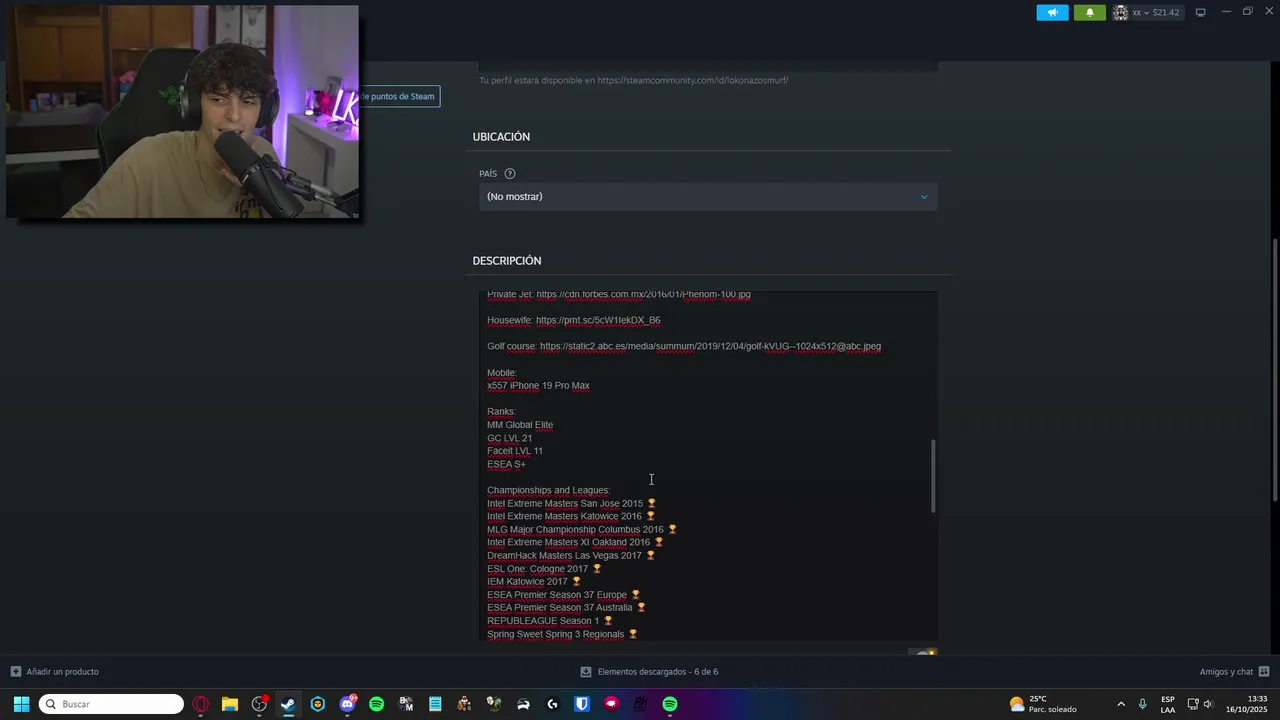Click the 'MM Global Elite' line

[520, 425]
